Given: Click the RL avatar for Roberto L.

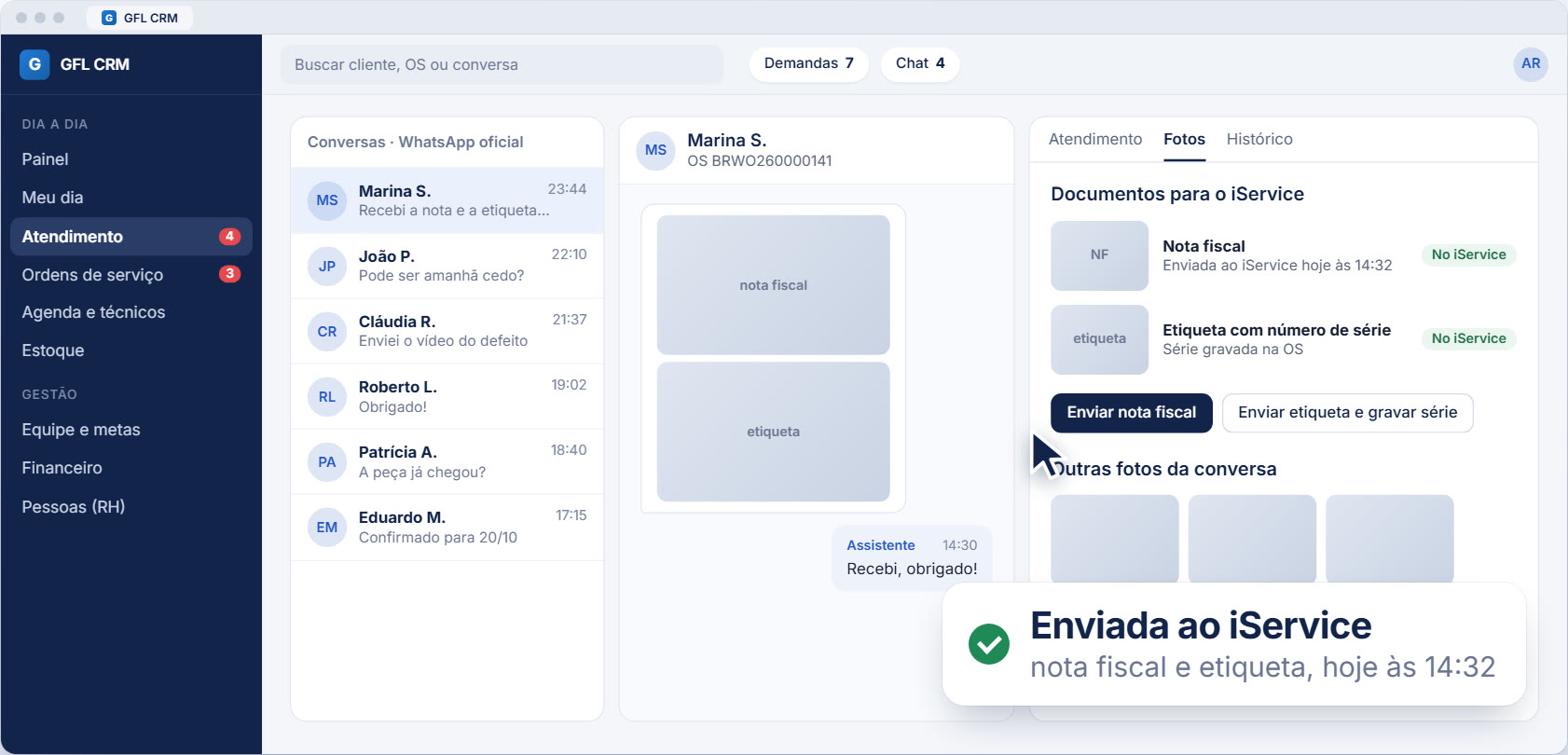Looking at the screenshot, I should click(x=327, y=396).
